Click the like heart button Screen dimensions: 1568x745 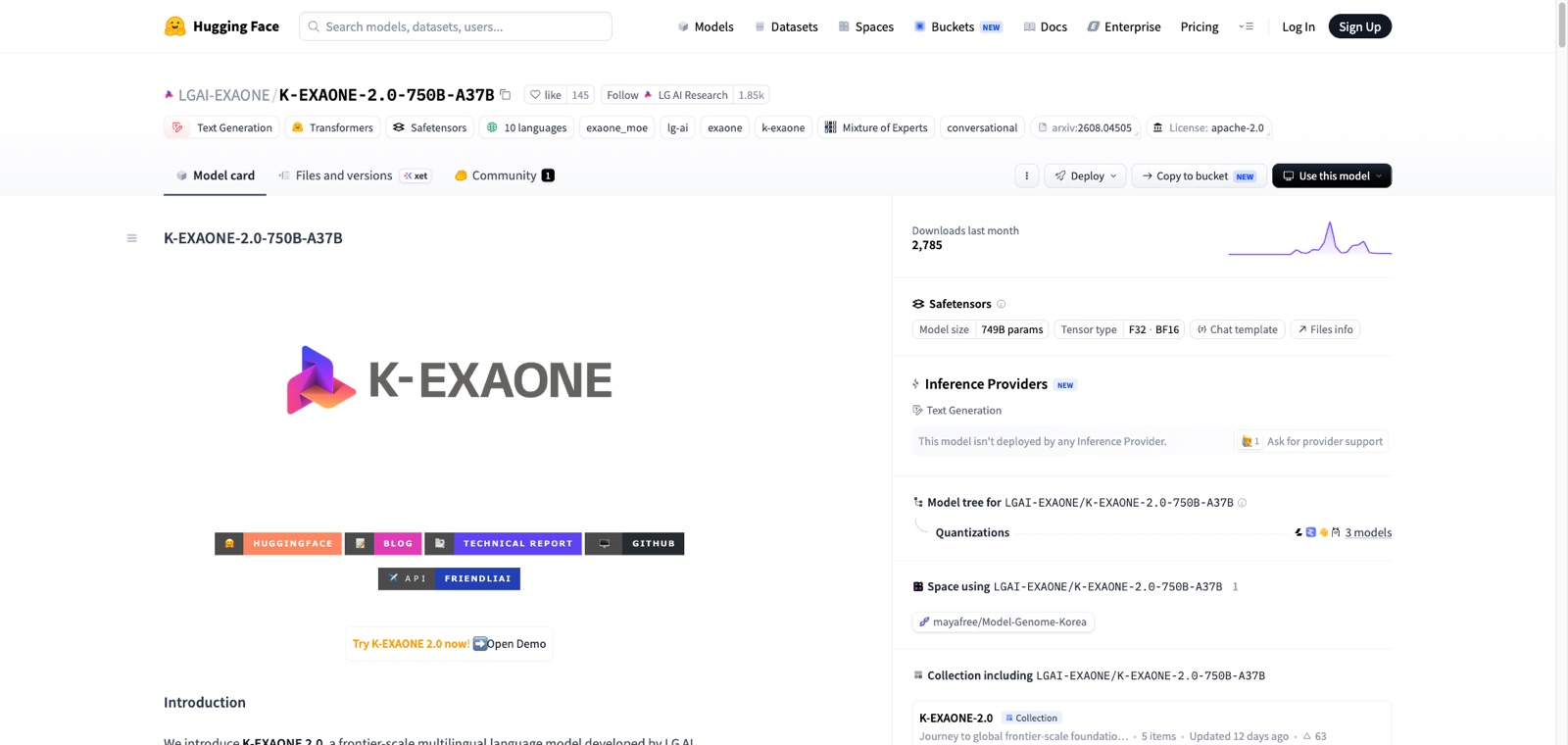546,95
